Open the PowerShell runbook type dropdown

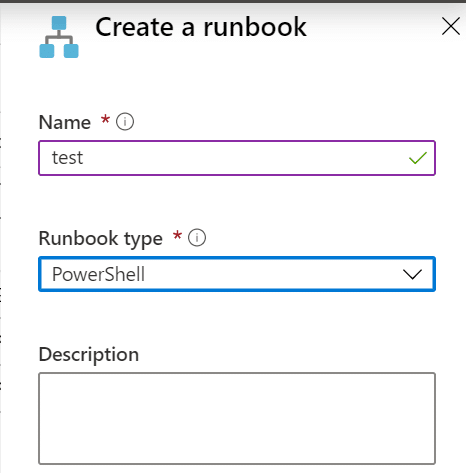click(237, 274)
